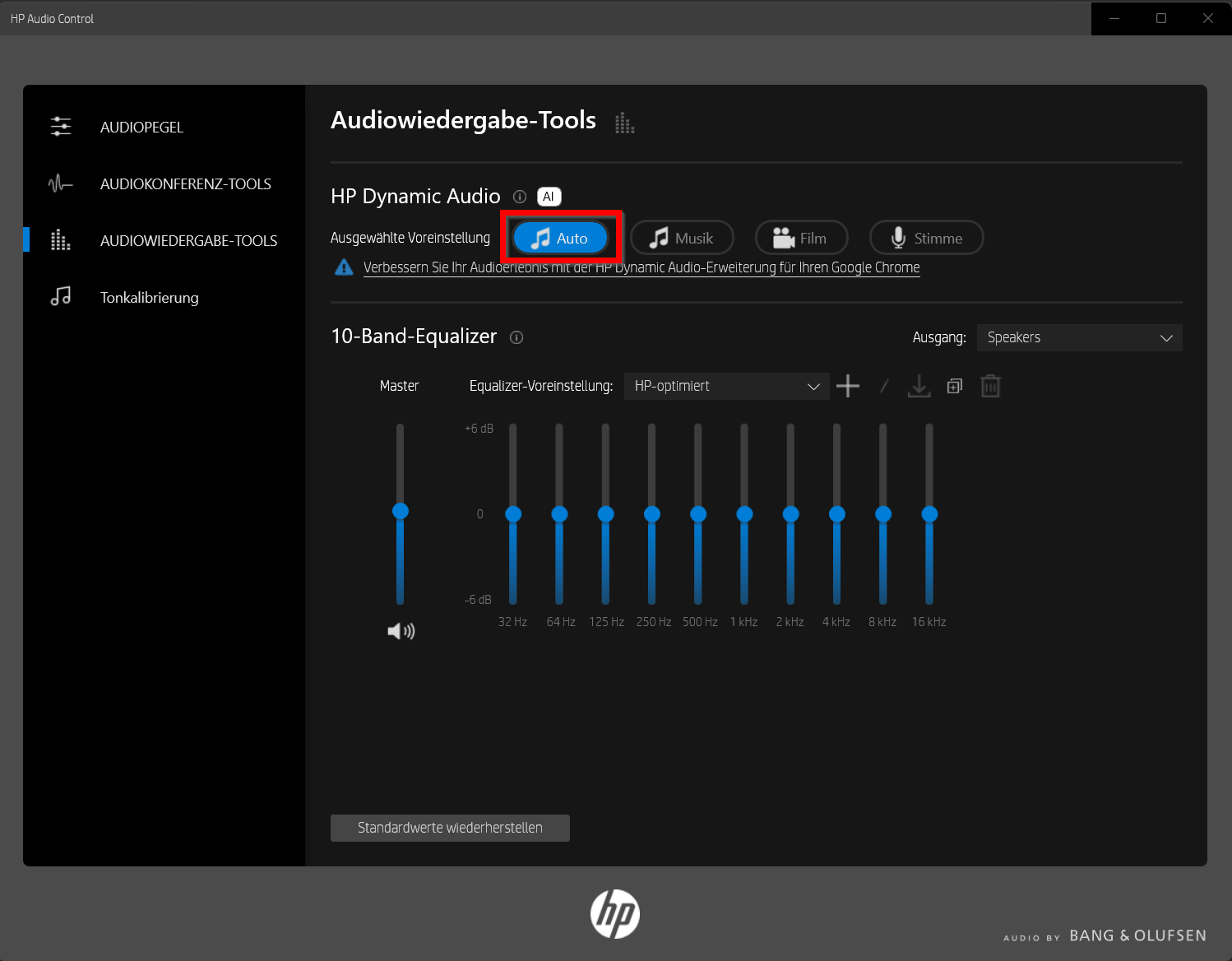Click the 2 kHz band slider handle

coord(791,514)
